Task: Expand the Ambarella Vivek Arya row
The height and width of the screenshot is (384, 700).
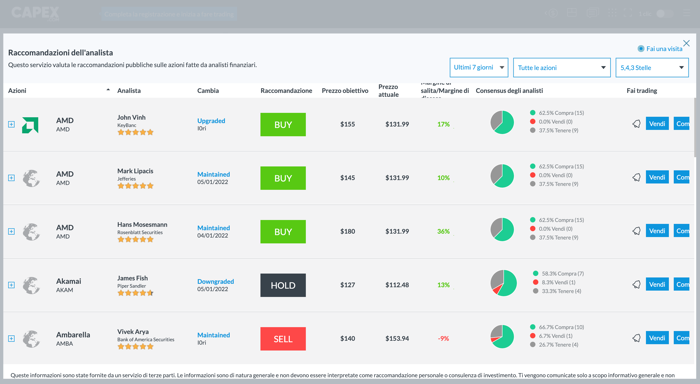Action: click(12, 338)
